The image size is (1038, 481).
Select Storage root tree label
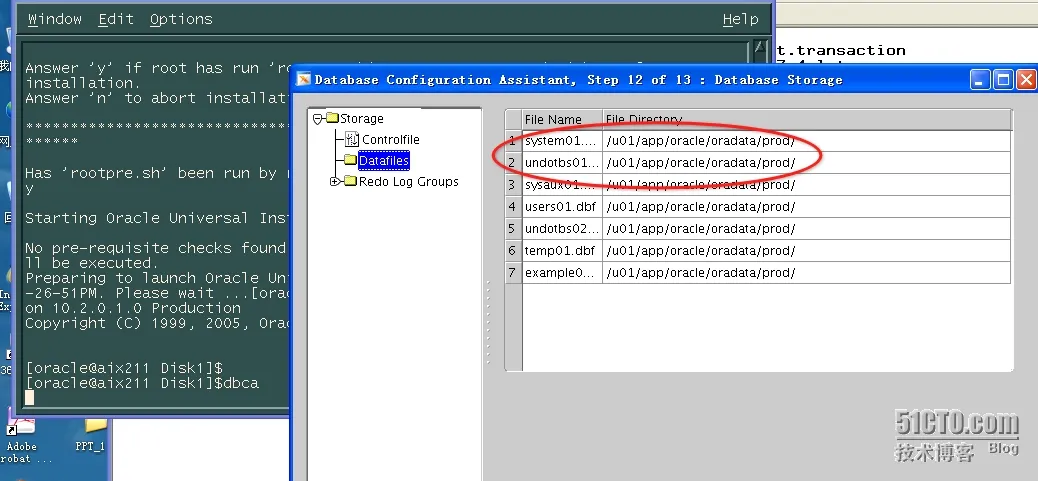(361, 118)
